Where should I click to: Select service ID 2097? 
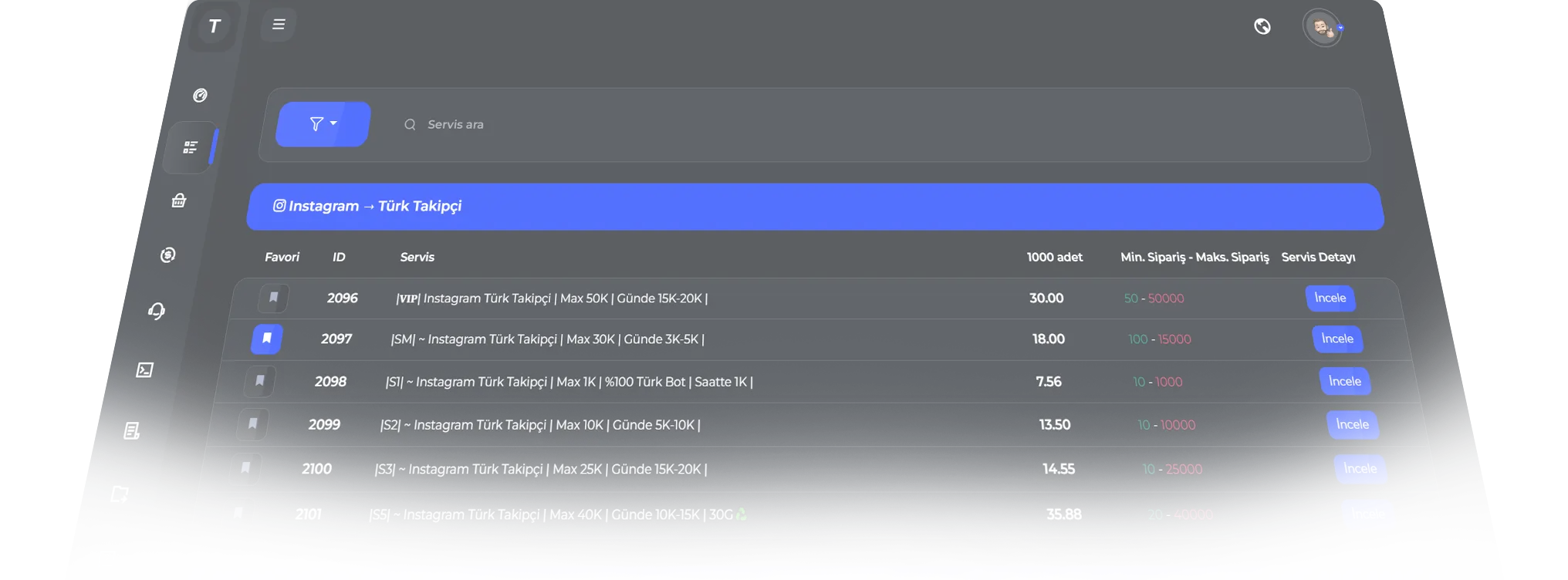click(x=336, y=339)
